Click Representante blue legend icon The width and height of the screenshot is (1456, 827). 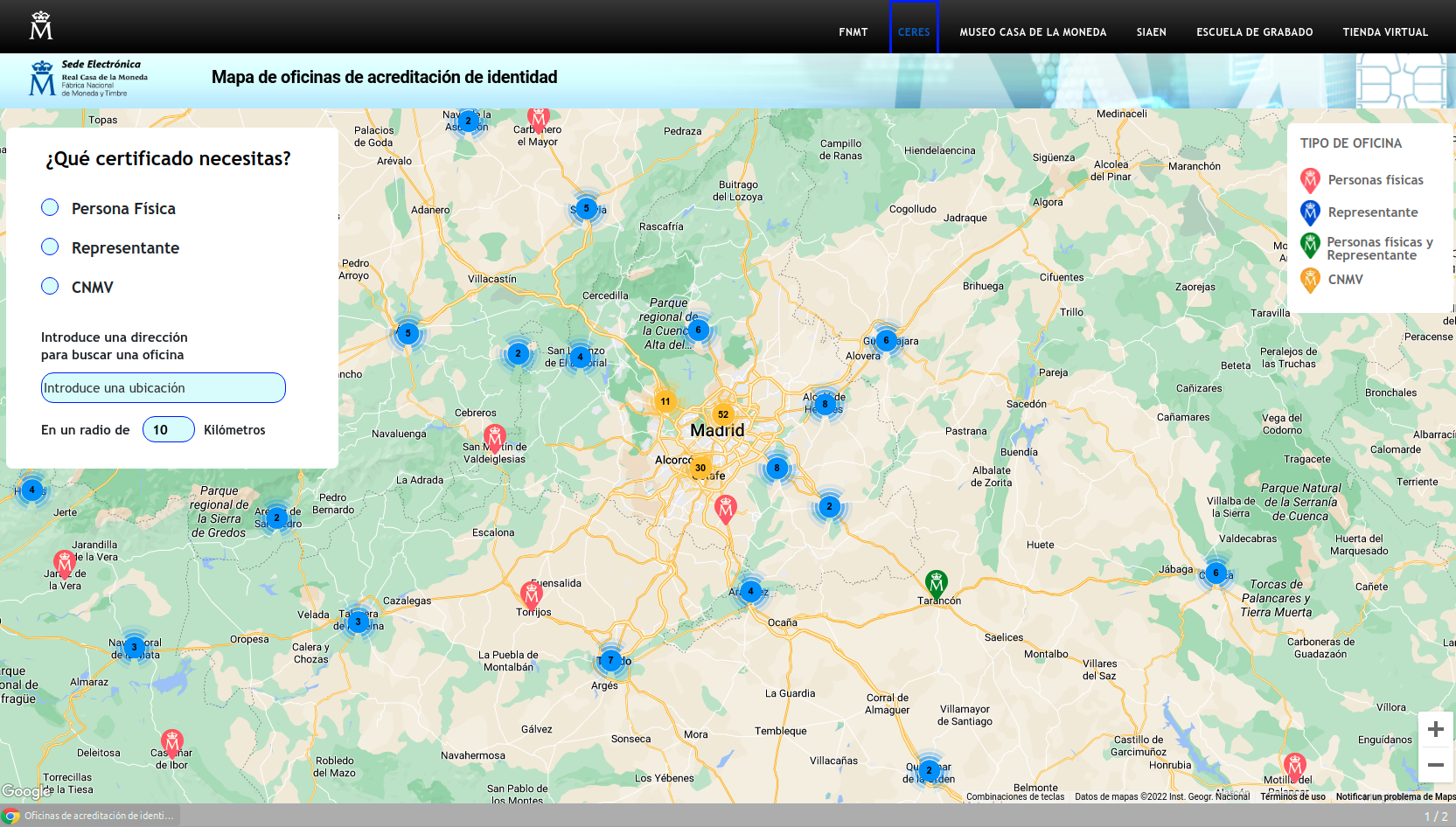tap(1310, 212)
